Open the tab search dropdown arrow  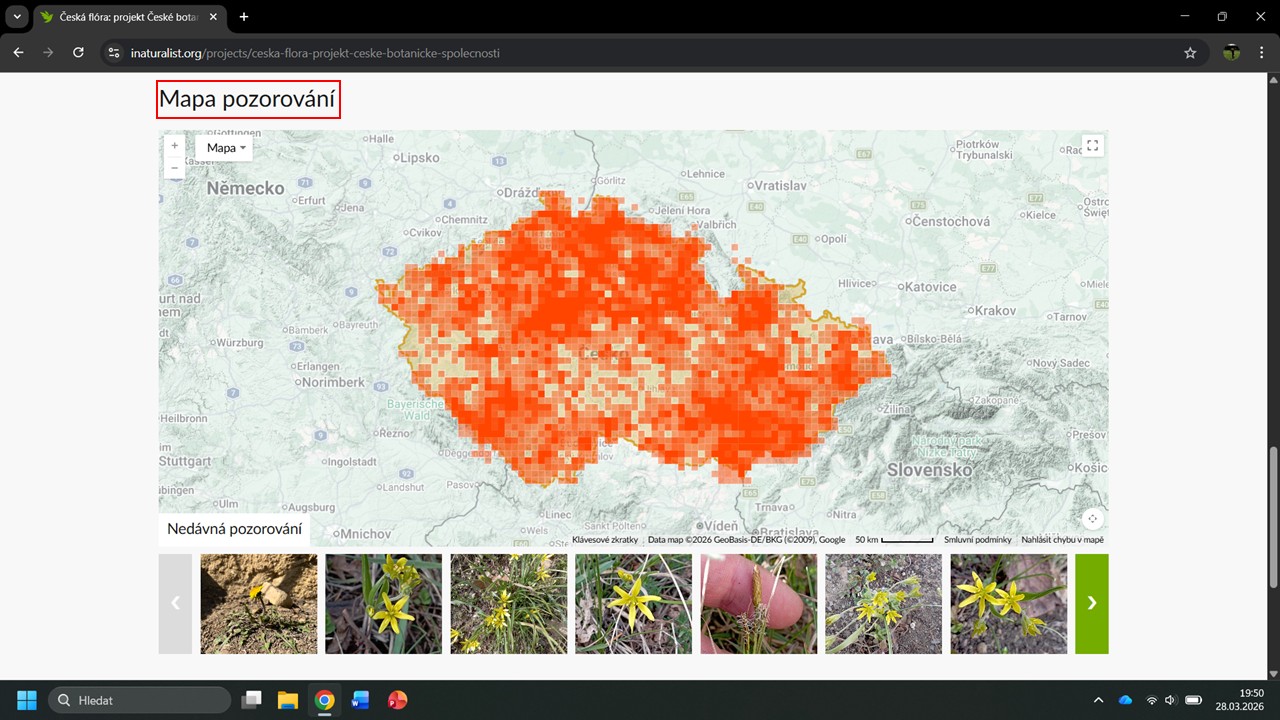click(x=17, y=17)
